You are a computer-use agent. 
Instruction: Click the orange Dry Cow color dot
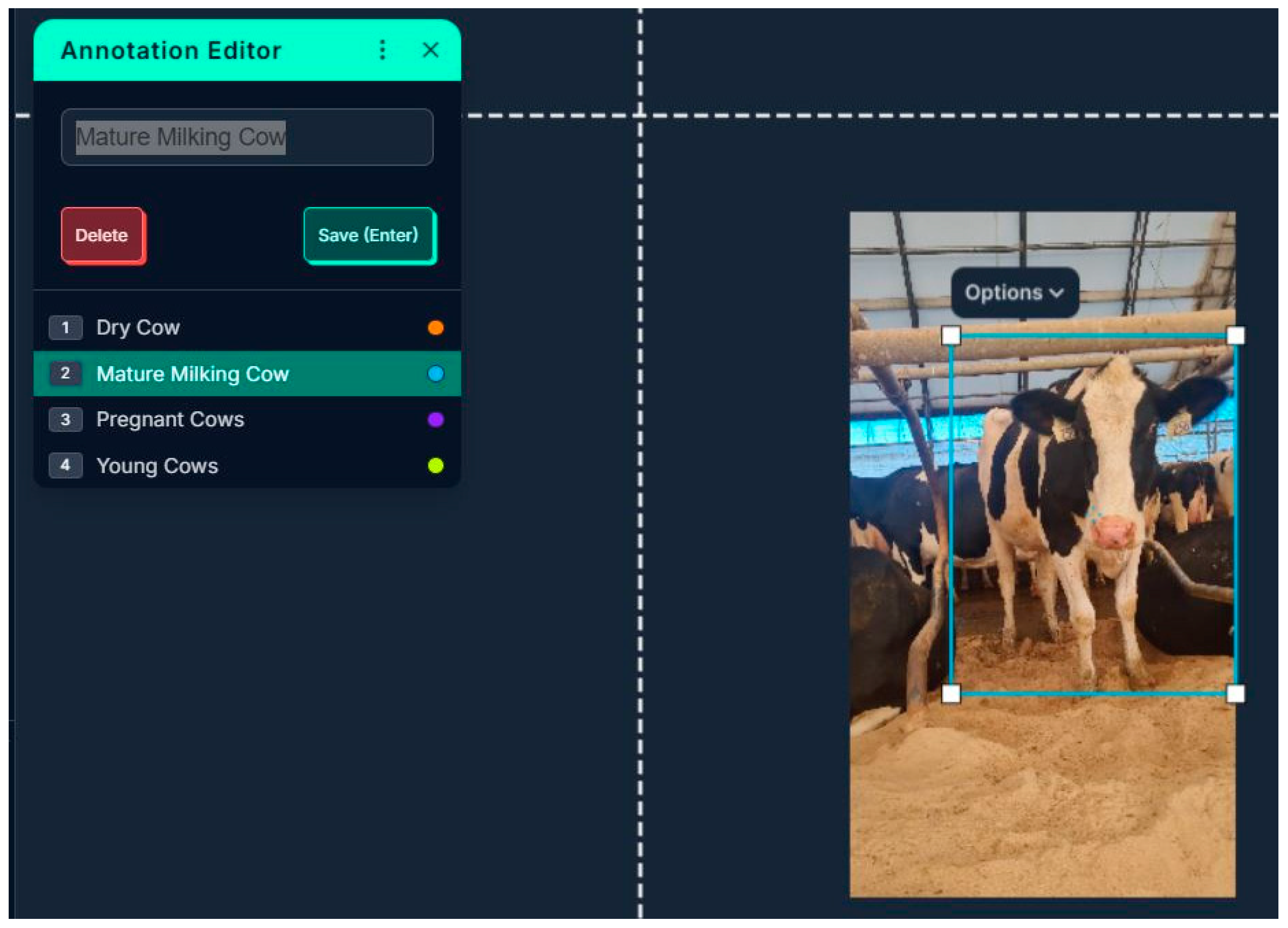[x=436, y=327]
